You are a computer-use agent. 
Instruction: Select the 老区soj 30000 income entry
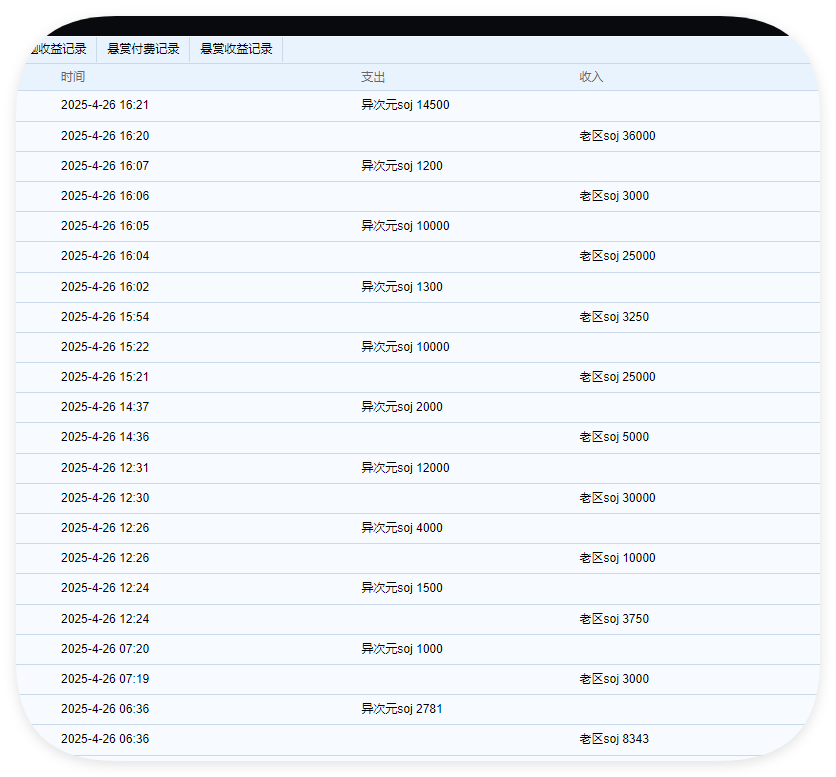[617, 498]
